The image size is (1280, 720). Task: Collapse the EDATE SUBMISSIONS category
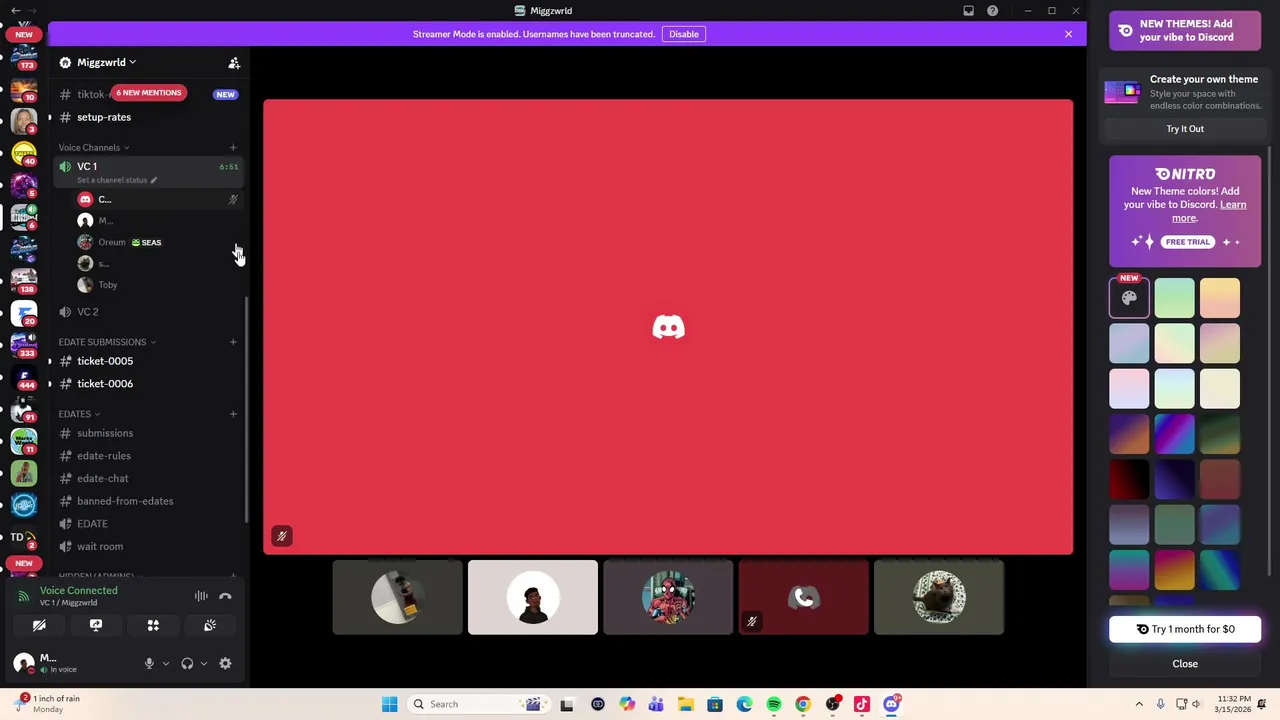pos(107,342)
